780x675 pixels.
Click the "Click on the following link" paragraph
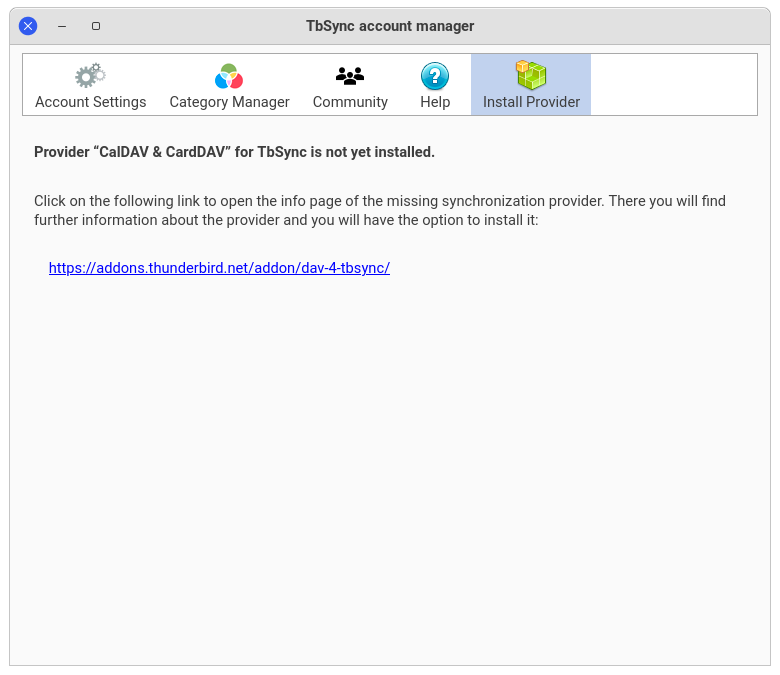coord(380,210)
